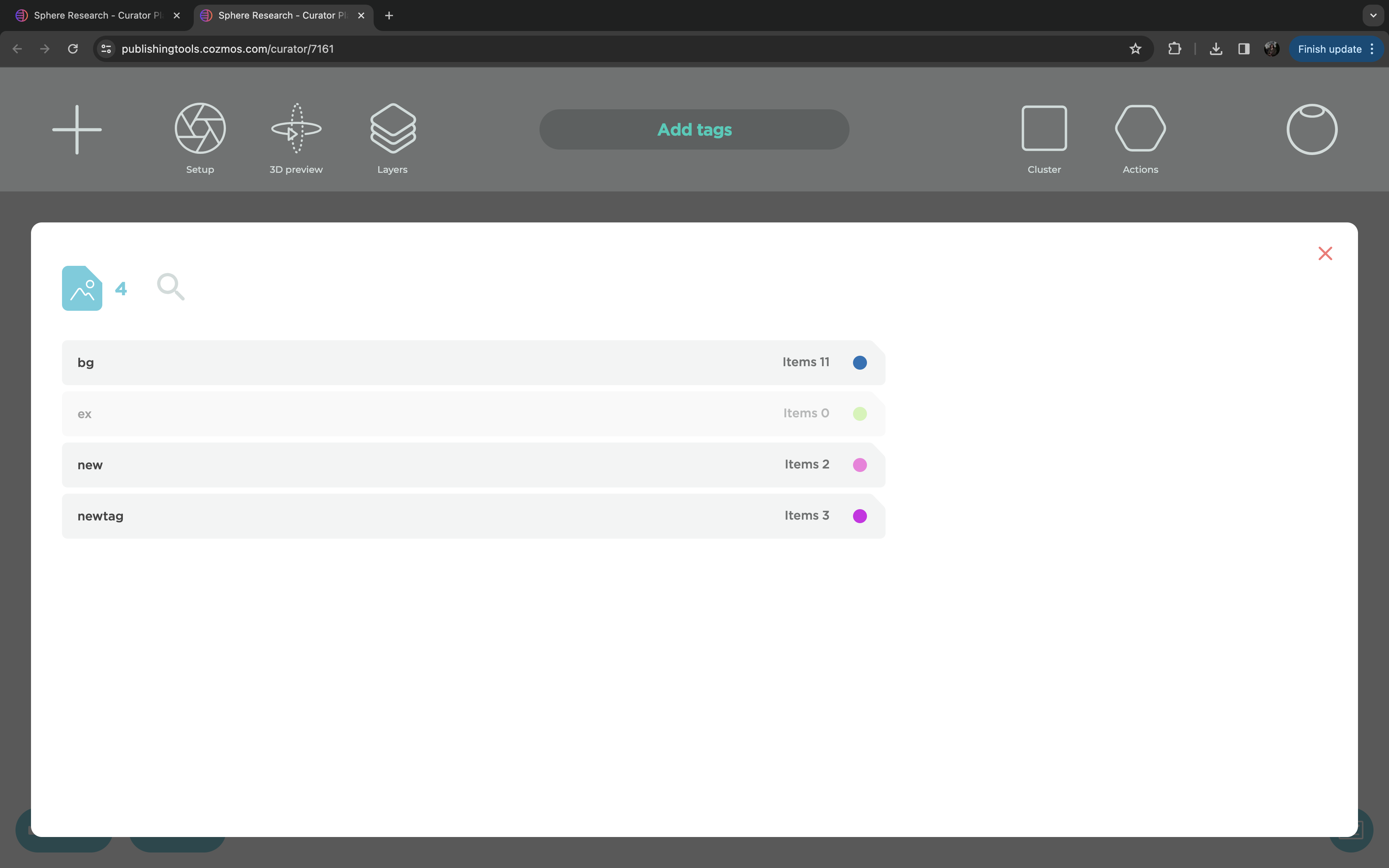This screenshot has width=1389, height=868.
Task: Switch to the first Sphere Research tab
Action: (x=92, y=15)
